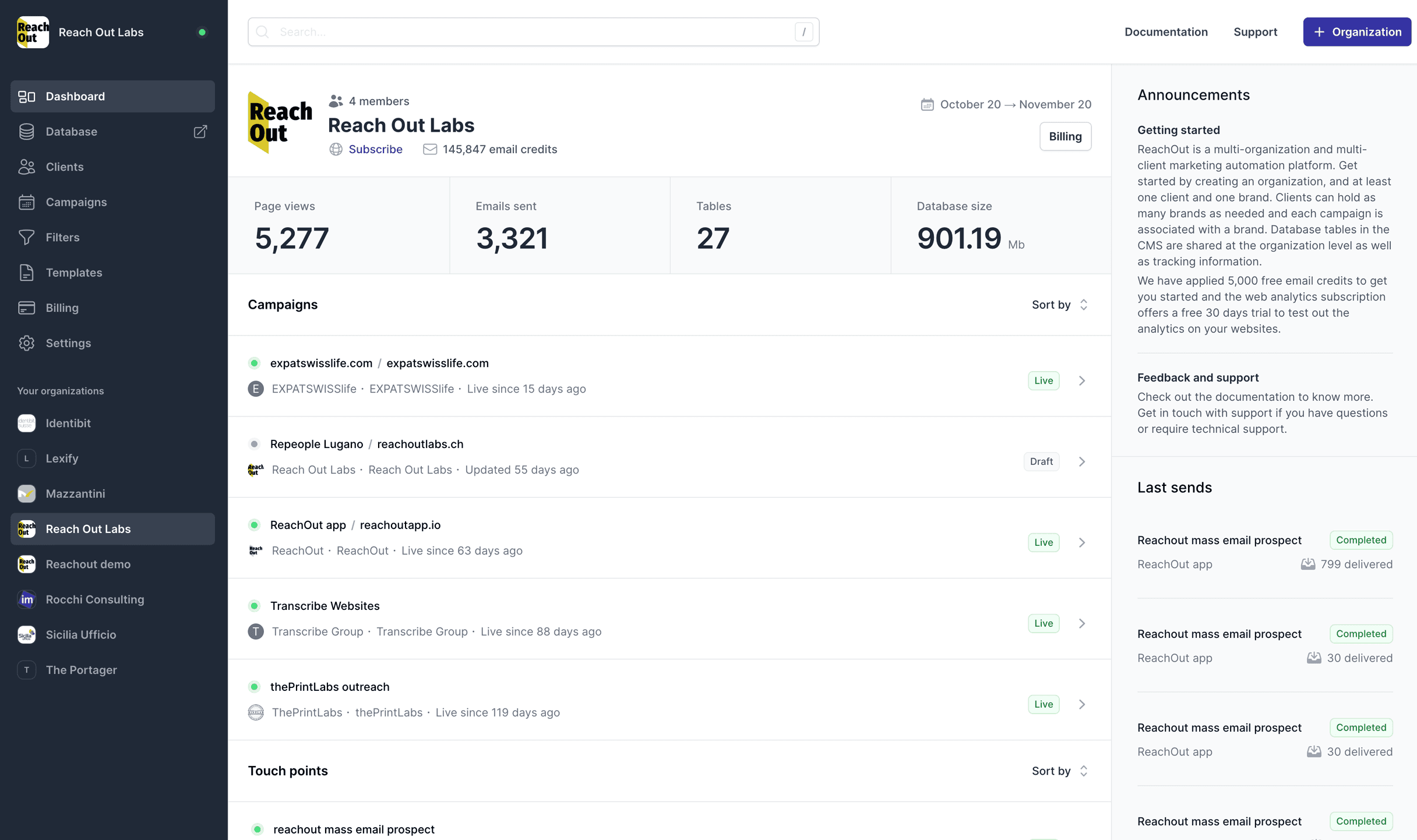This screenshot has width=1417, height=840.
Task: Click the Billing button in header card
Action: 1065,136
